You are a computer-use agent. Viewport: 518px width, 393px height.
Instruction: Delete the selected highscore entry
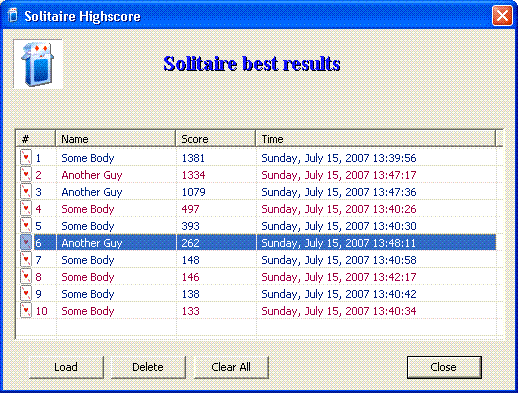tap(148, 367)
